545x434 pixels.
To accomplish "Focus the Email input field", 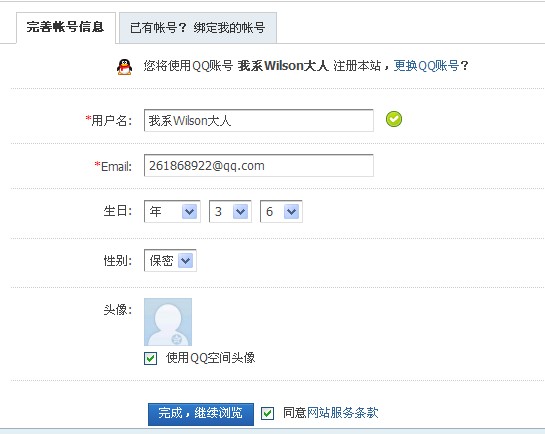I will [x=259, y=166].
